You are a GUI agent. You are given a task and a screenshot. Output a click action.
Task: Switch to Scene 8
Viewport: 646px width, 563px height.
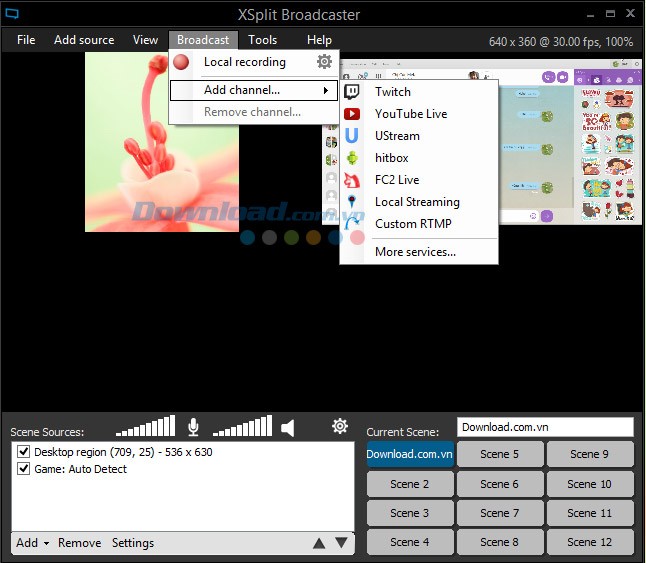[x=500, y=542]
